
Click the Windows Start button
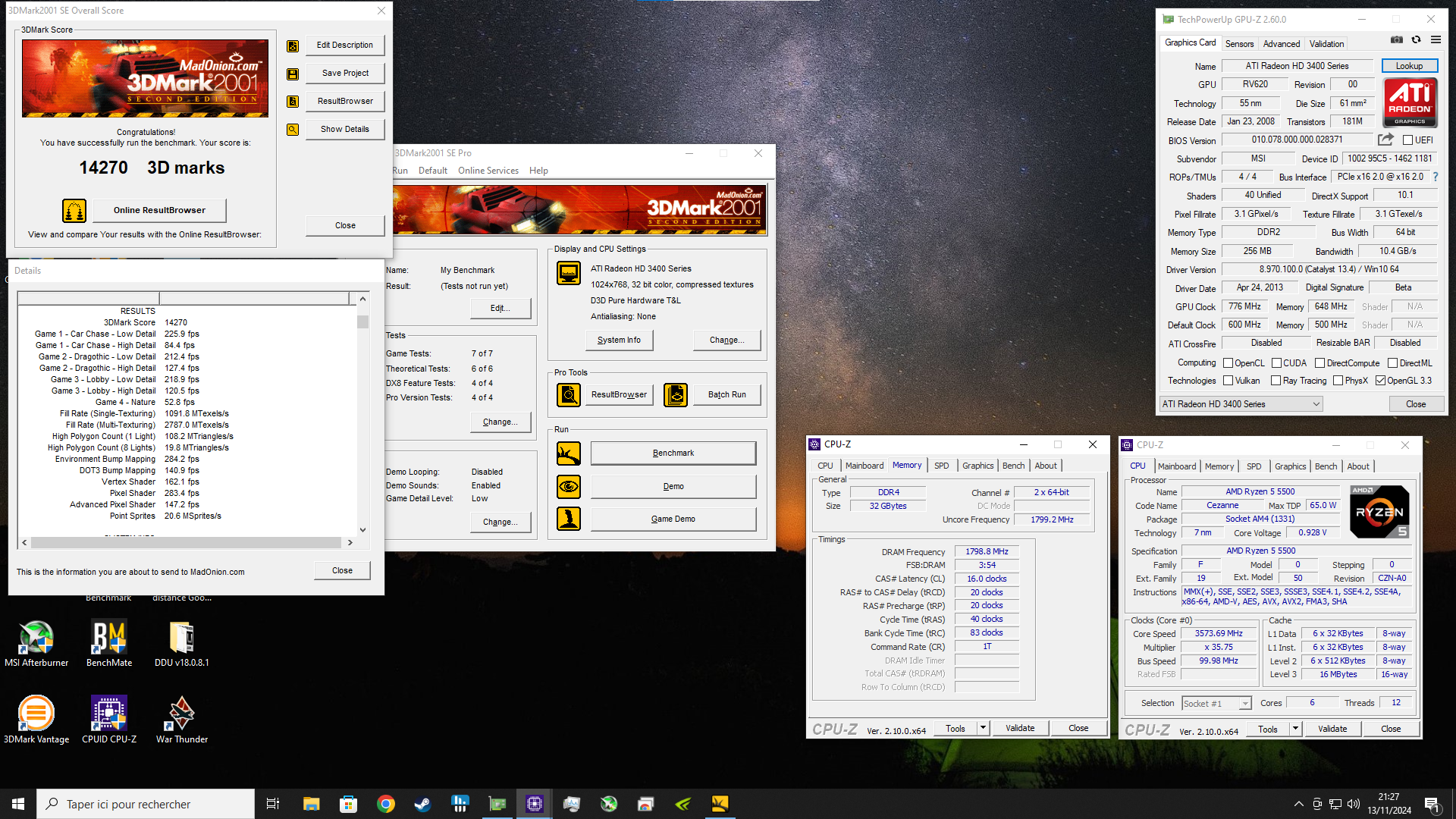(18, 804)
